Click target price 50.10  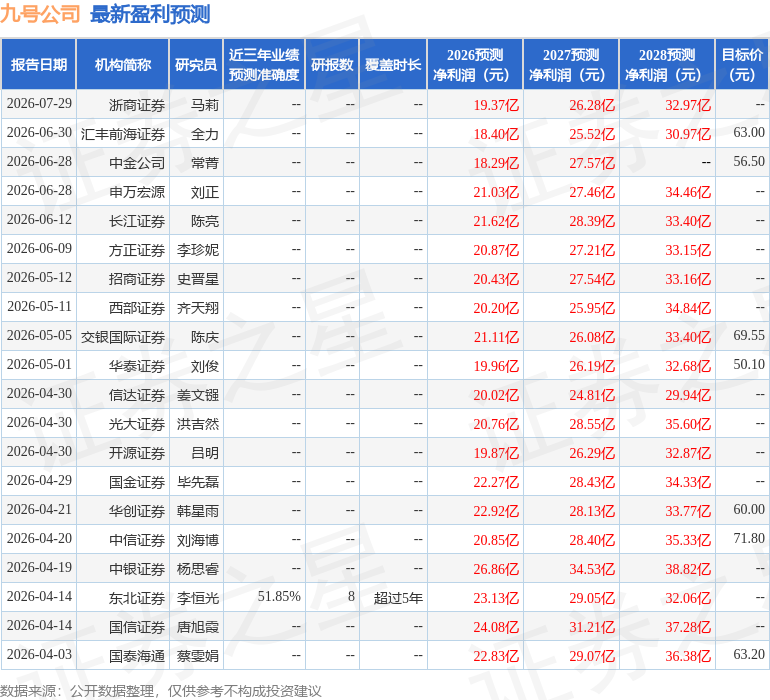[x=749, y=364]
